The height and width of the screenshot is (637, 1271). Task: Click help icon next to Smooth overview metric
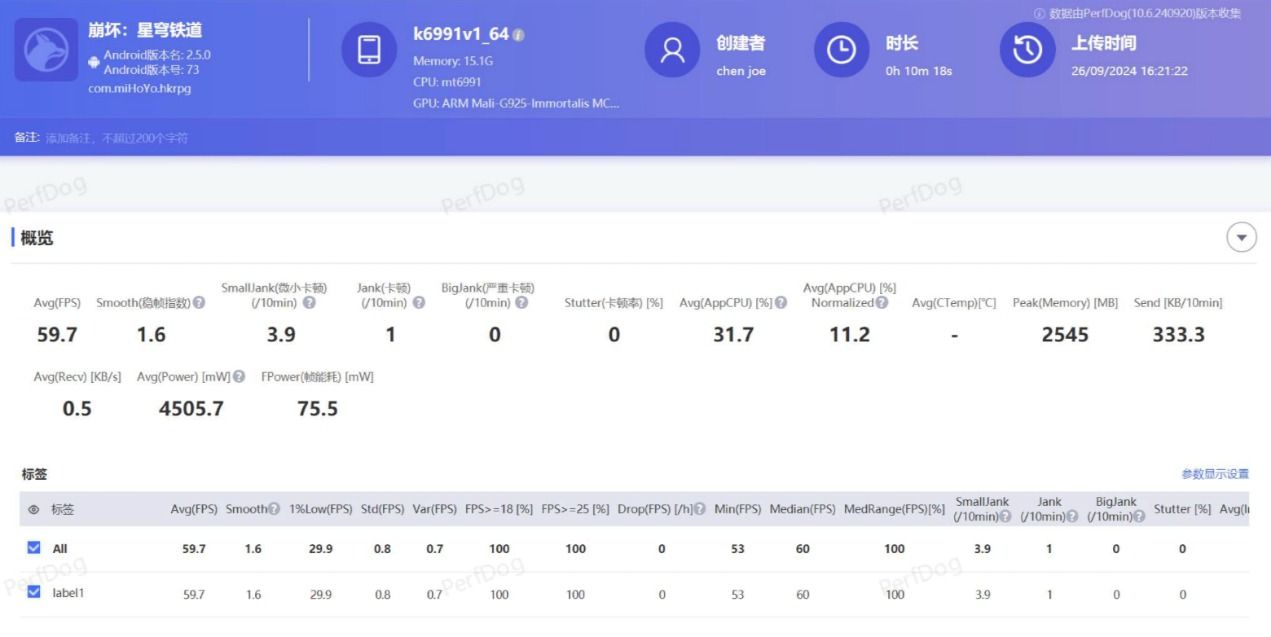(199, 303)
